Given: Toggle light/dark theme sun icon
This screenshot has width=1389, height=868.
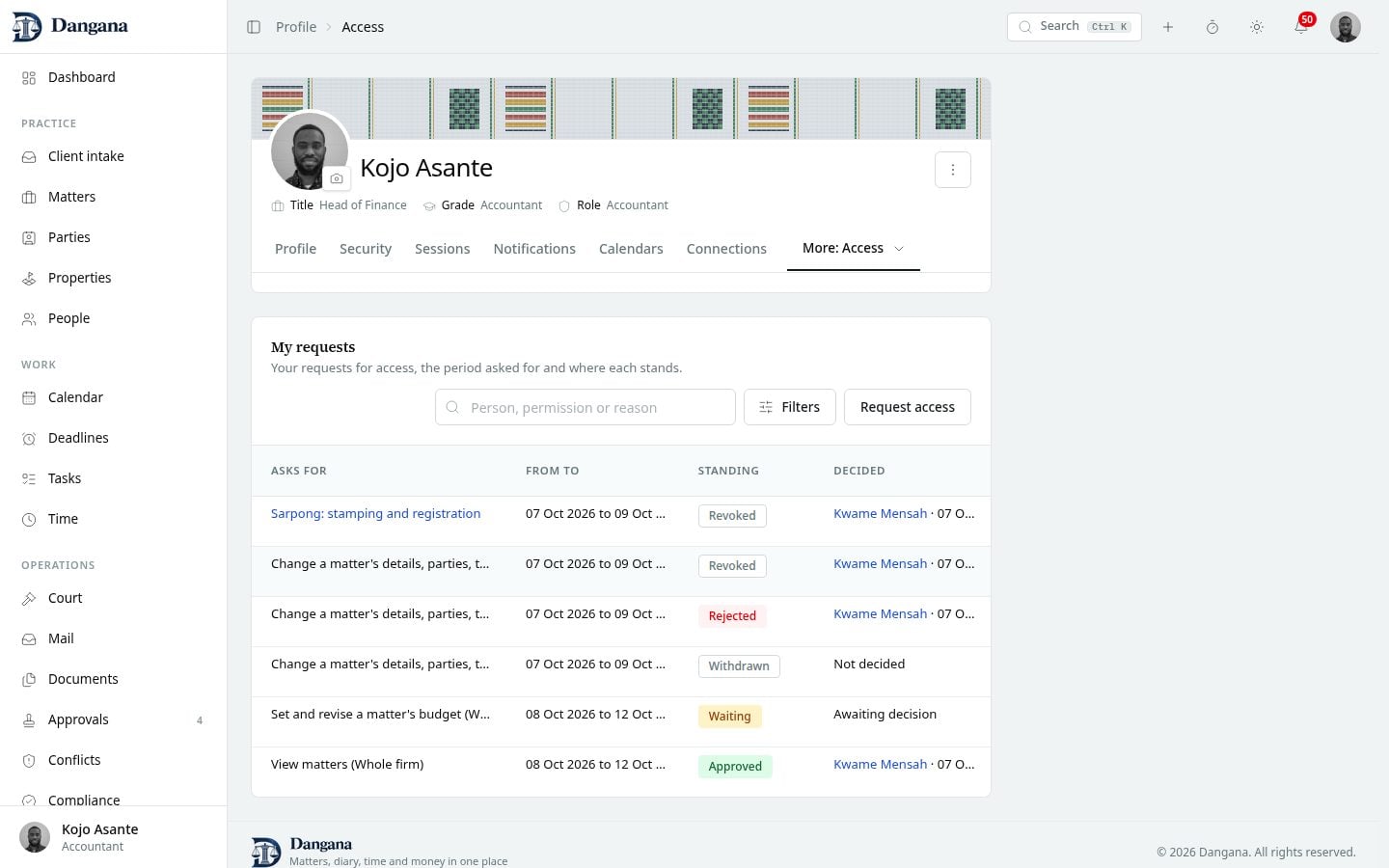Looking at the screenshot, I should [1257, 27].
